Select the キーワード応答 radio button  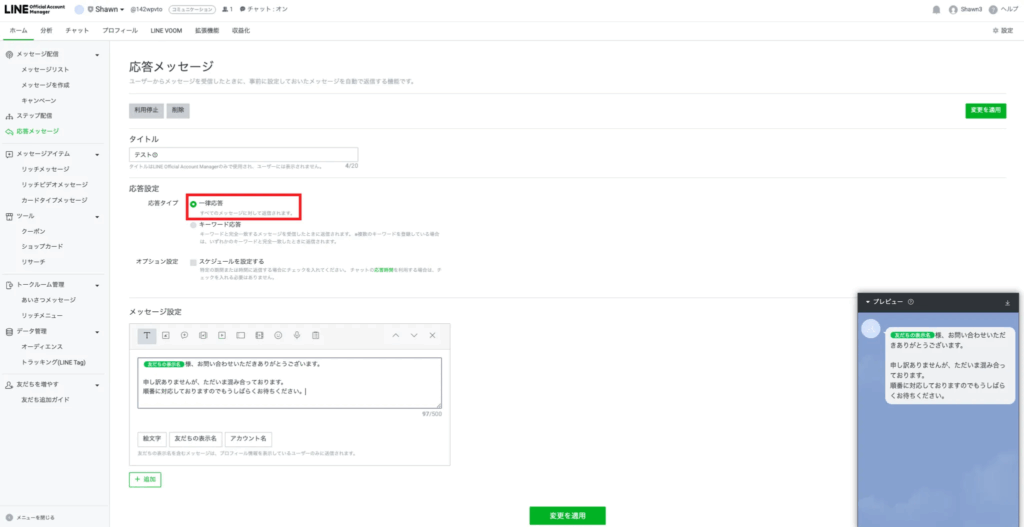pos(193,225)
